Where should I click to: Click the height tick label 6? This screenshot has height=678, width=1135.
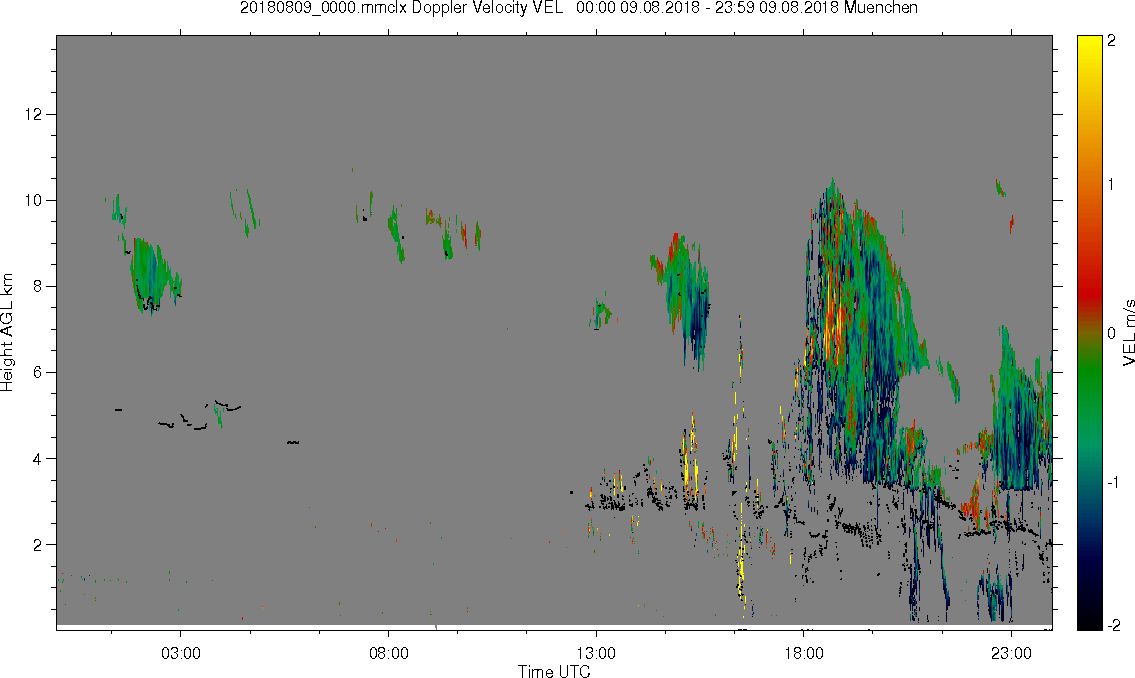tap(38, 373)
